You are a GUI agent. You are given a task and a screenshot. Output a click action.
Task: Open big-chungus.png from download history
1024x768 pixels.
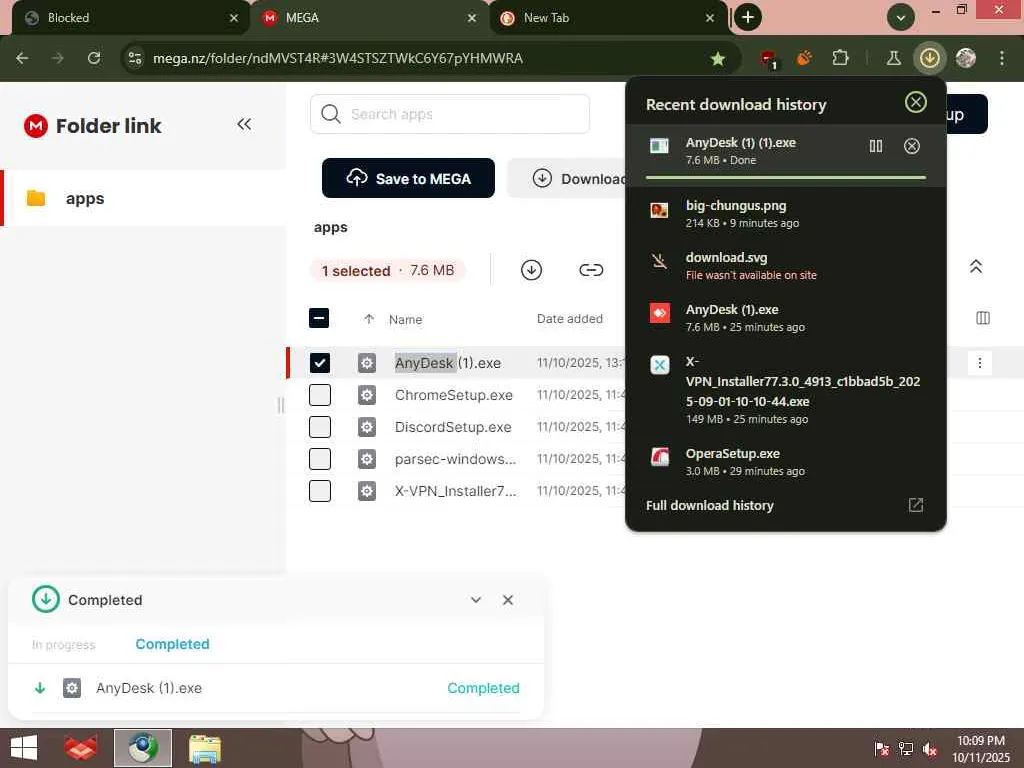pyautogui.click(x=786, y=214)
